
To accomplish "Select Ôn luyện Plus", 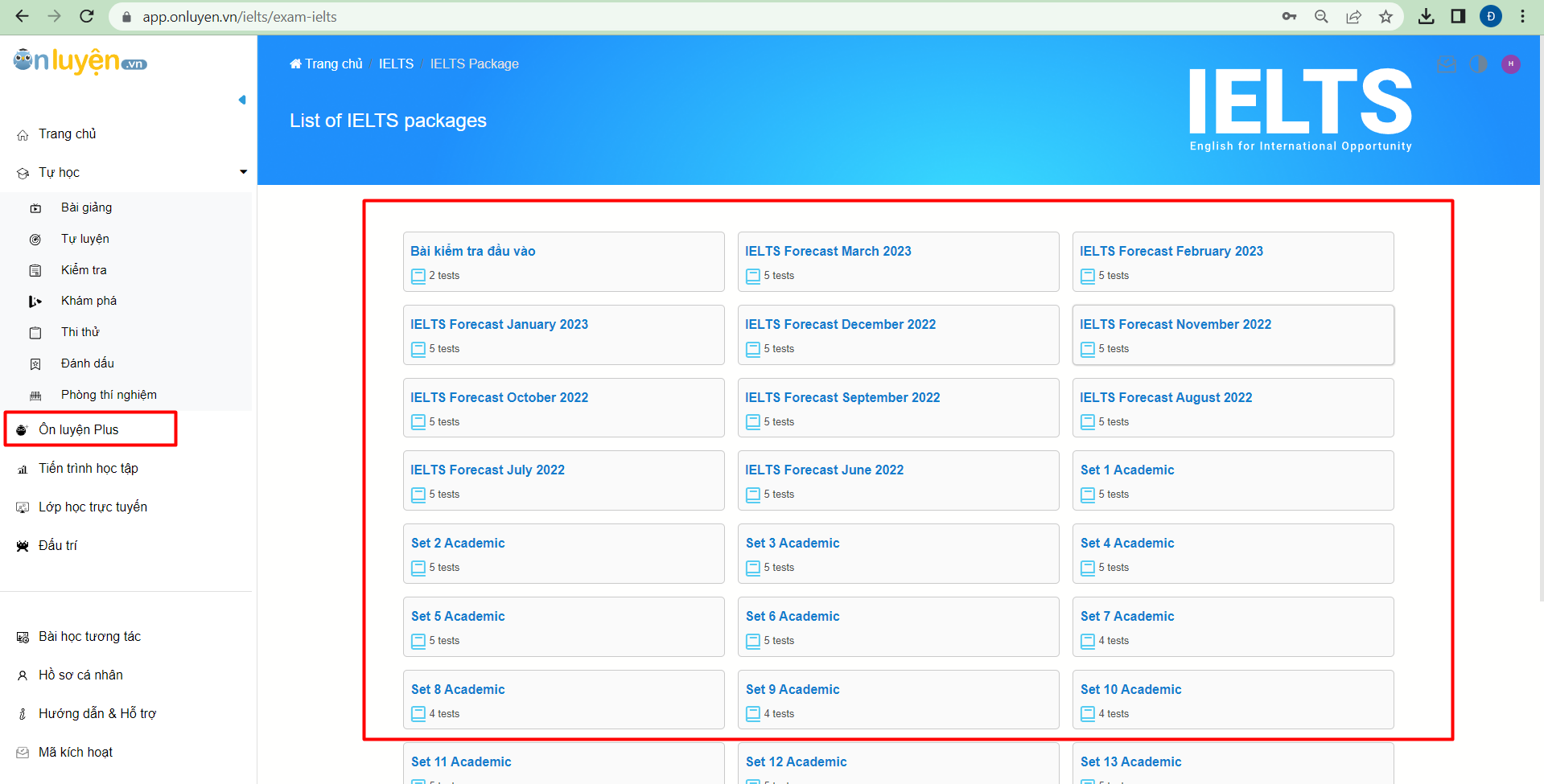I will pos(78,429).
